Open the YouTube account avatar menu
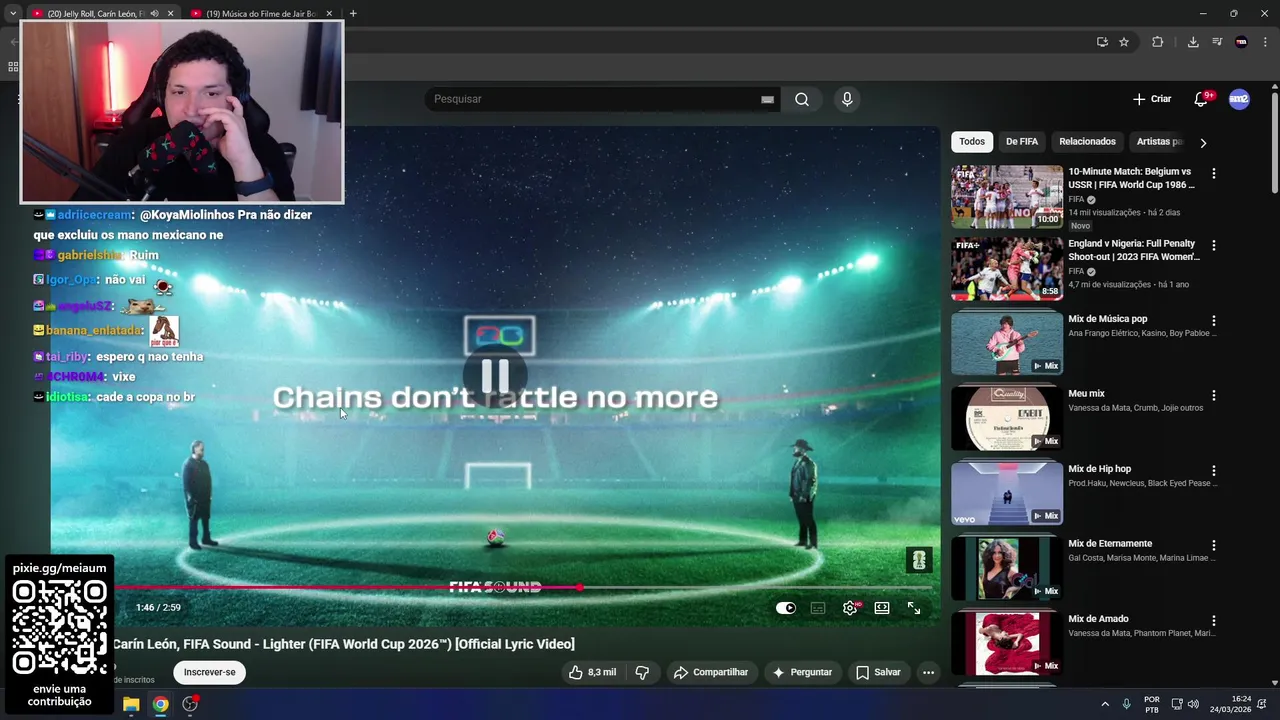 click(x=1239, y=99)
